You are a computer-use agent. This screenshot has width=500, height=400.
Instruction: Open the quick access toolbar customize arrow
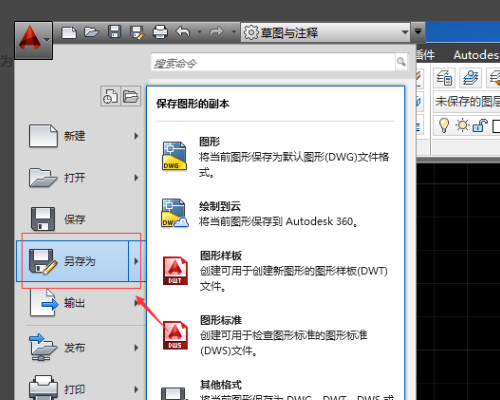click(418, 32)
